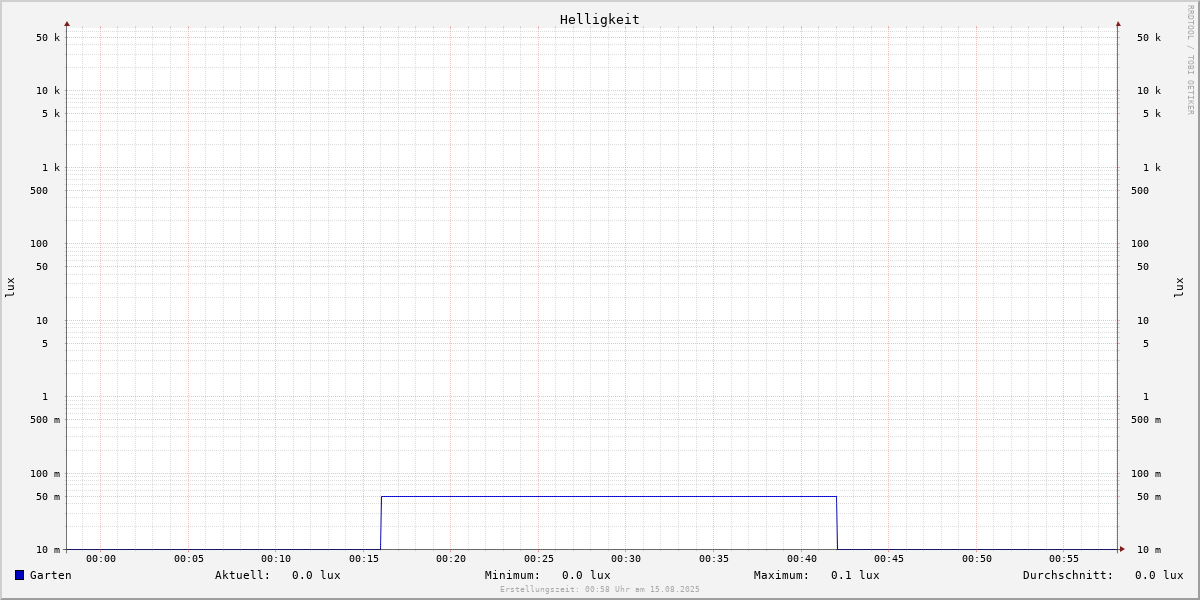Select "100 m" on the left axis
This screenshot has height=600, width=1200.
click(x=45, y=474)
